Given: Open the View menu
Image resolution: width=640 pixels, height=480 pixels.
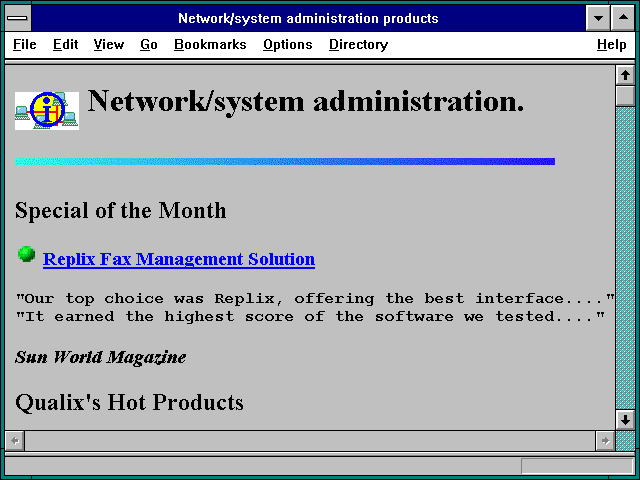Looking at the screenshot, I should 109,44.
